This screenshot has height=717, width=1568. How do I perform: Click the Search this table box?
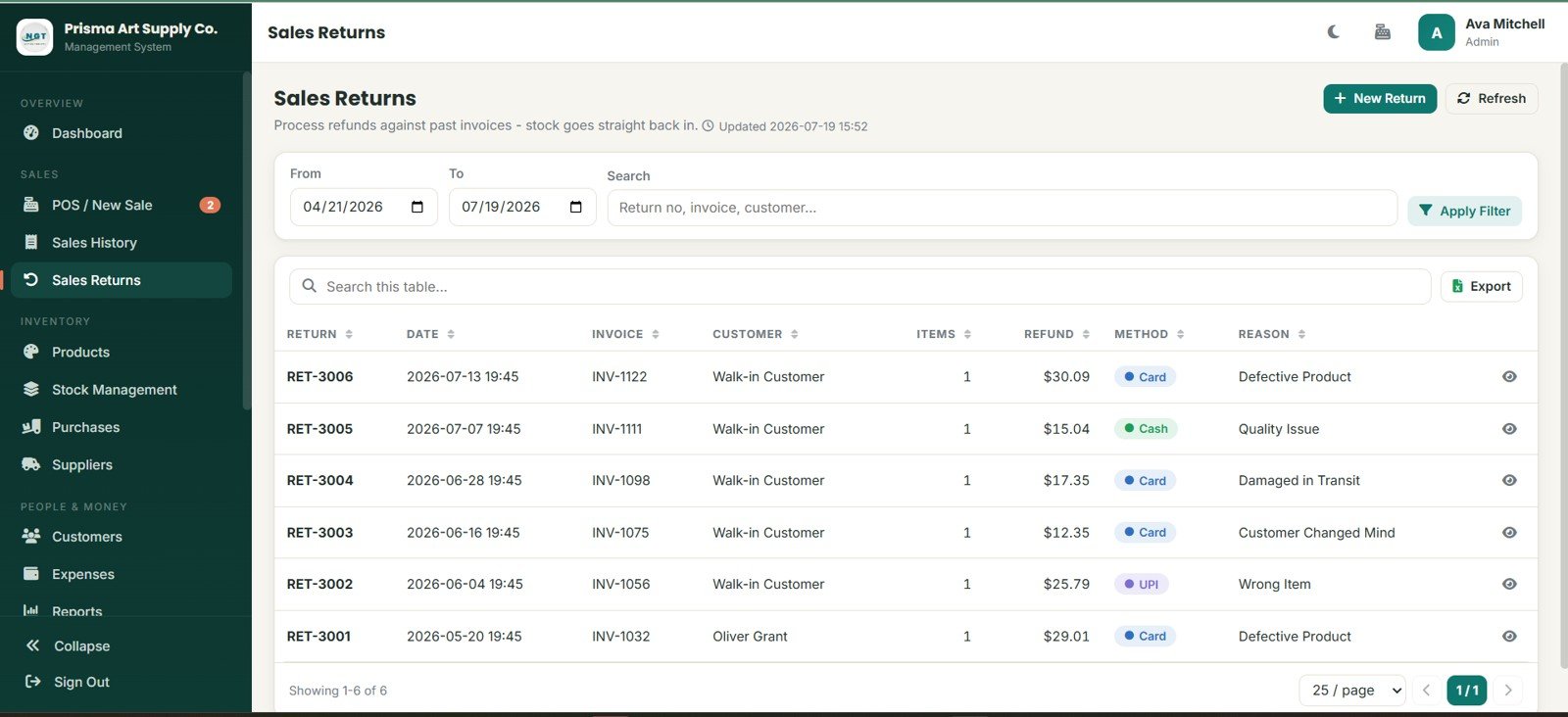pyautogui.click(x=859, y=287)
